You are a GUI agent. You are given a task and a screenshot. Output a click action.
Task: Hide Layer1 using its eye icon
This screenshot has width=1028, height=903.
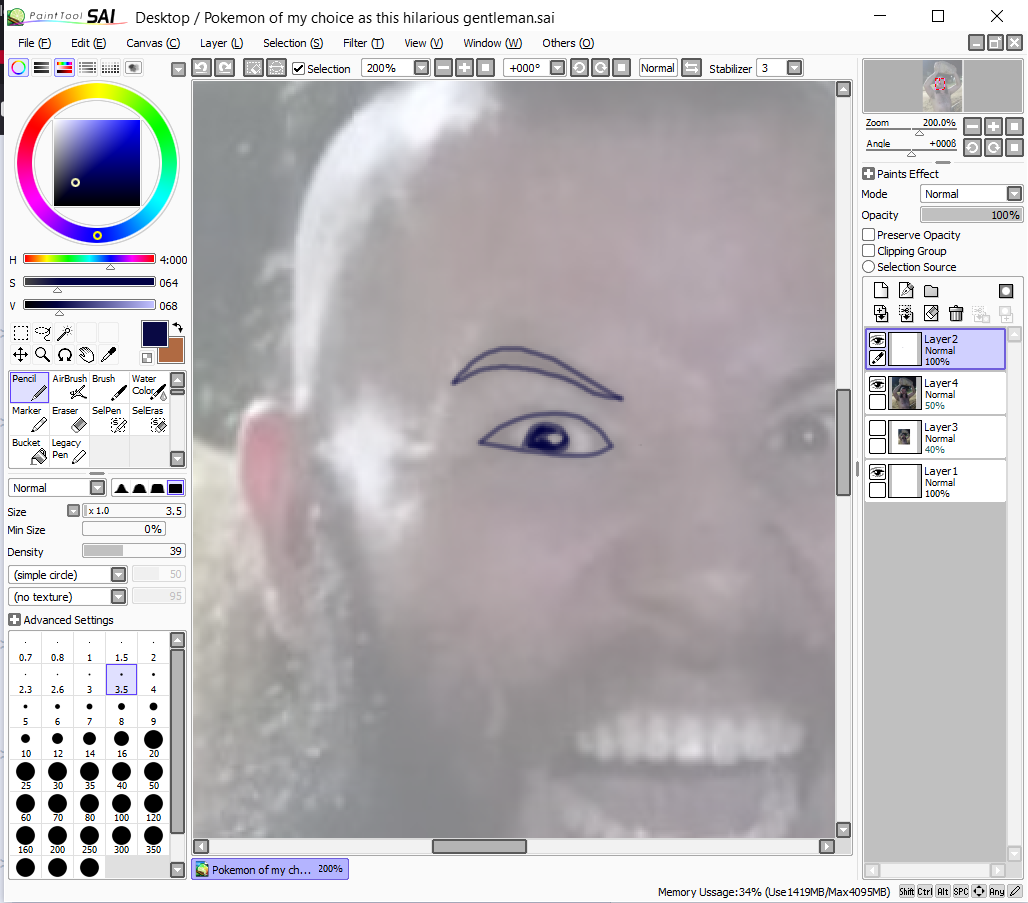click(x=877, y=472)
